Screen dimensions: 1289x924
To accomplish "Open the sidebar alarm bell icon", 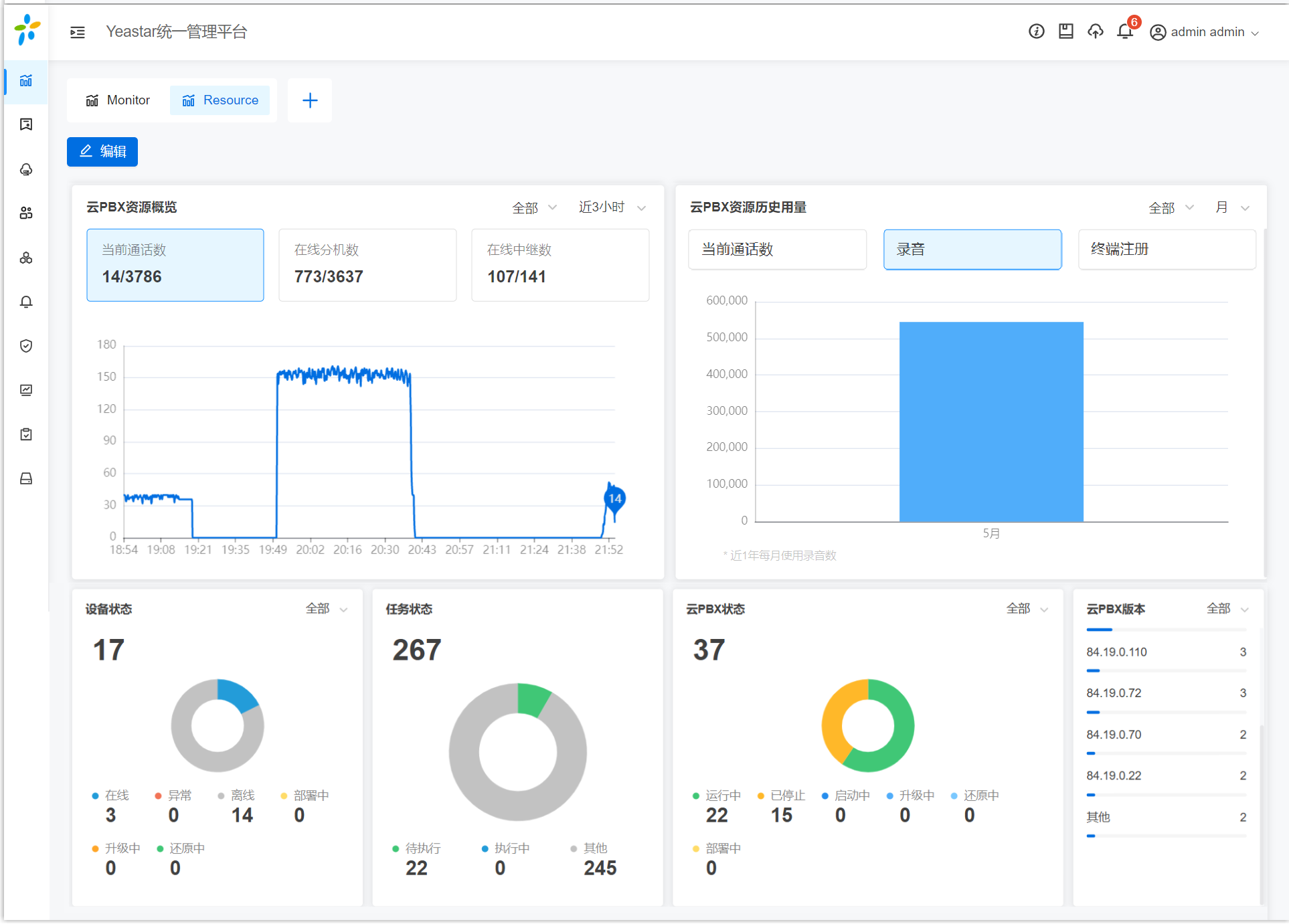I will click(26, 302).
